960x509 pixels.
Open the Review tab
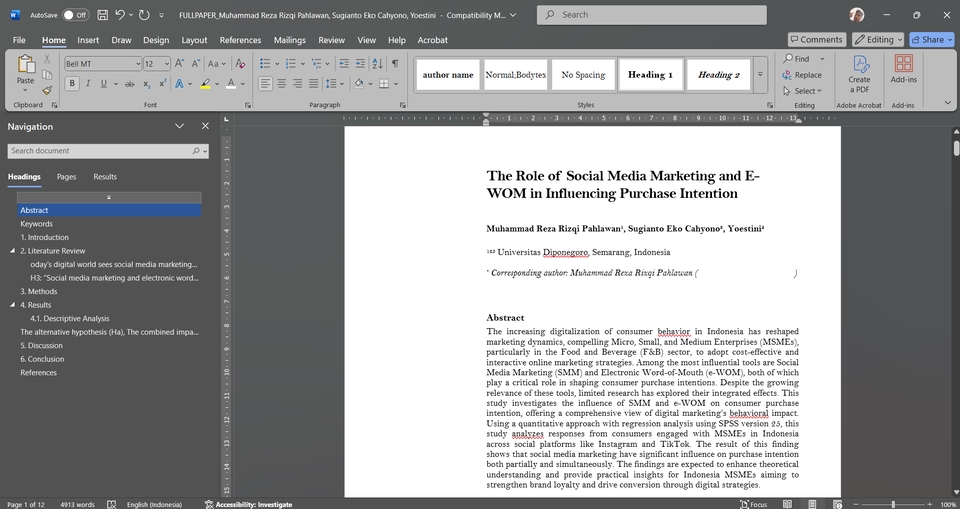coord(331,40)
